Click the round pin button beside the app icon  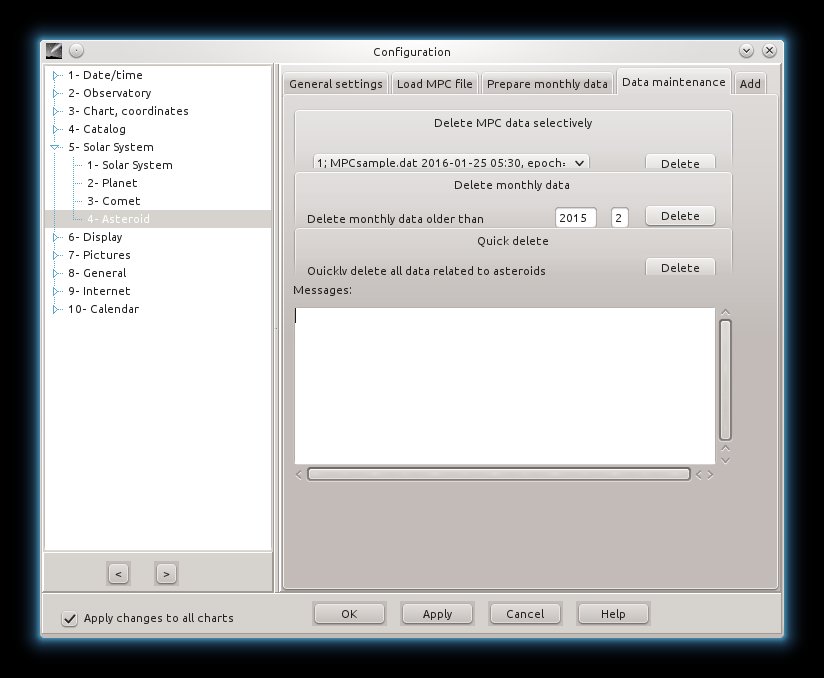[77, 50]
